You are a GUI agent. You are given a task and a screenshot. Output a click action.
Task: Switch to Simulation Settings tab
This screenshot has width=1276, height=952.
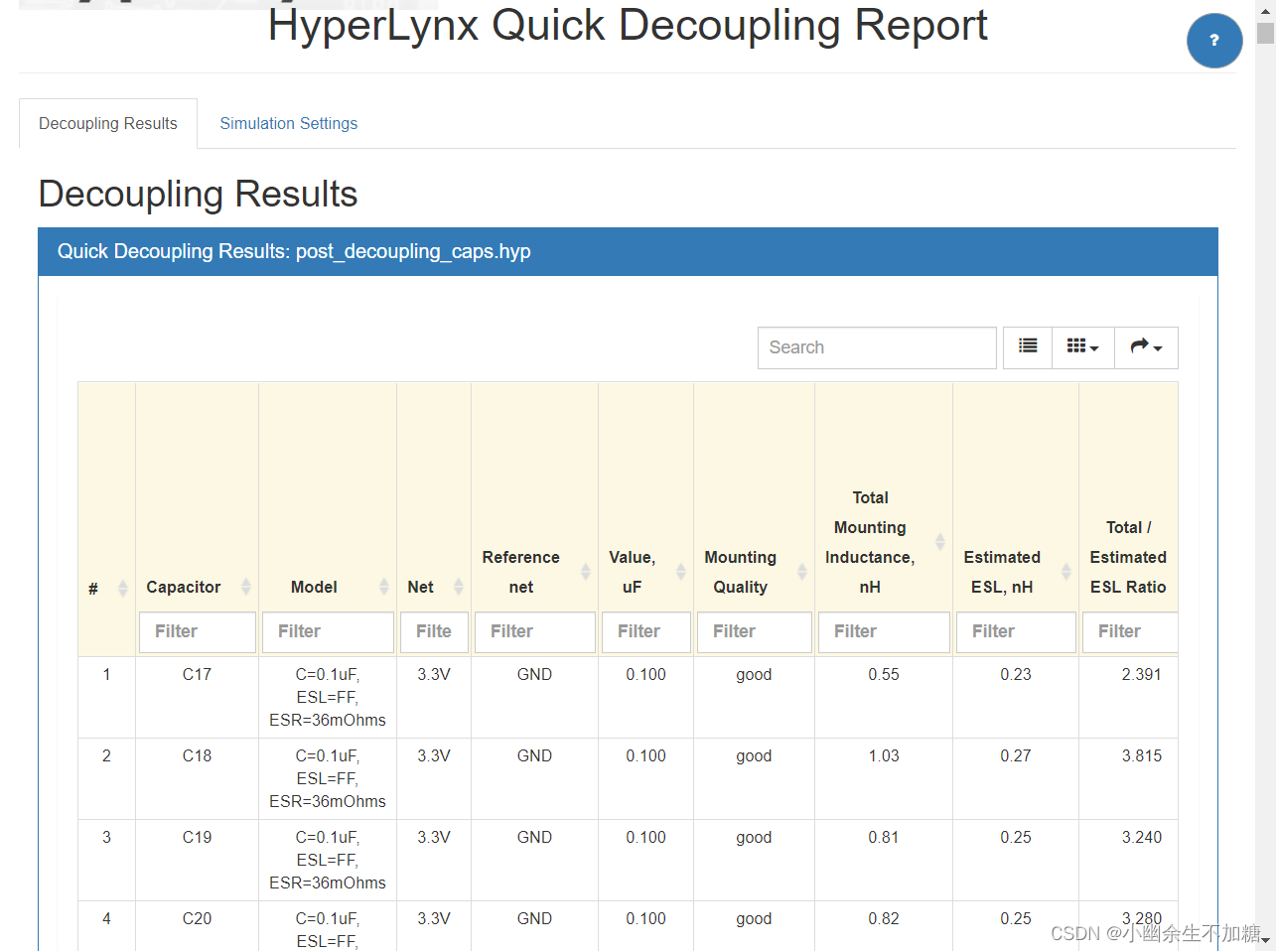(288, 123)
